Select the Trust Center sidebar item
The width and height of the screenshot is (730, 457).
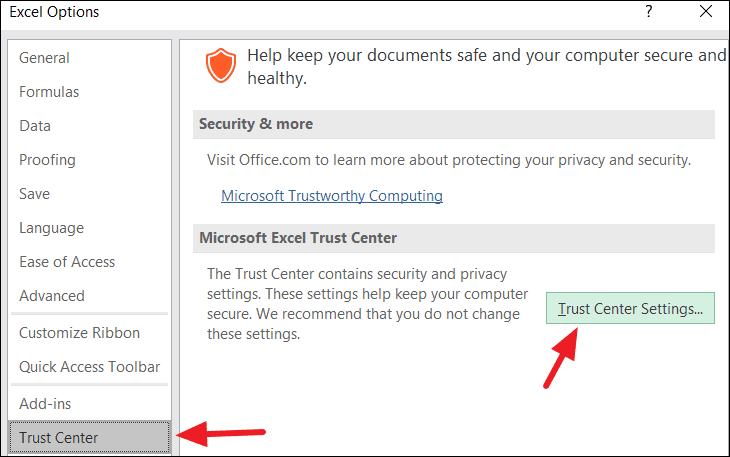[x=59, y=438]
